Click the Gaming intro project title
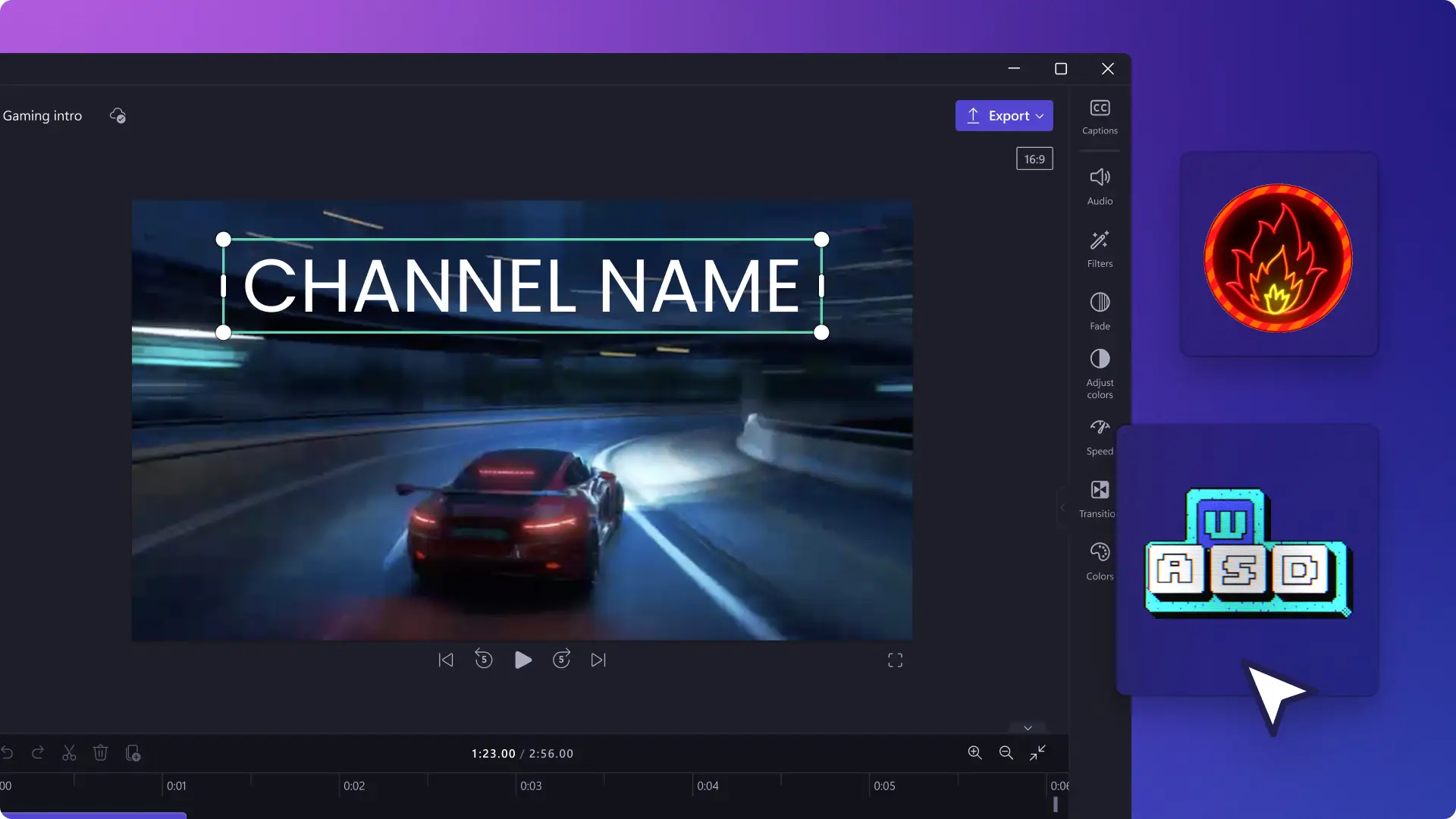This screenshot has height=819, width=1456. [42, 115]
